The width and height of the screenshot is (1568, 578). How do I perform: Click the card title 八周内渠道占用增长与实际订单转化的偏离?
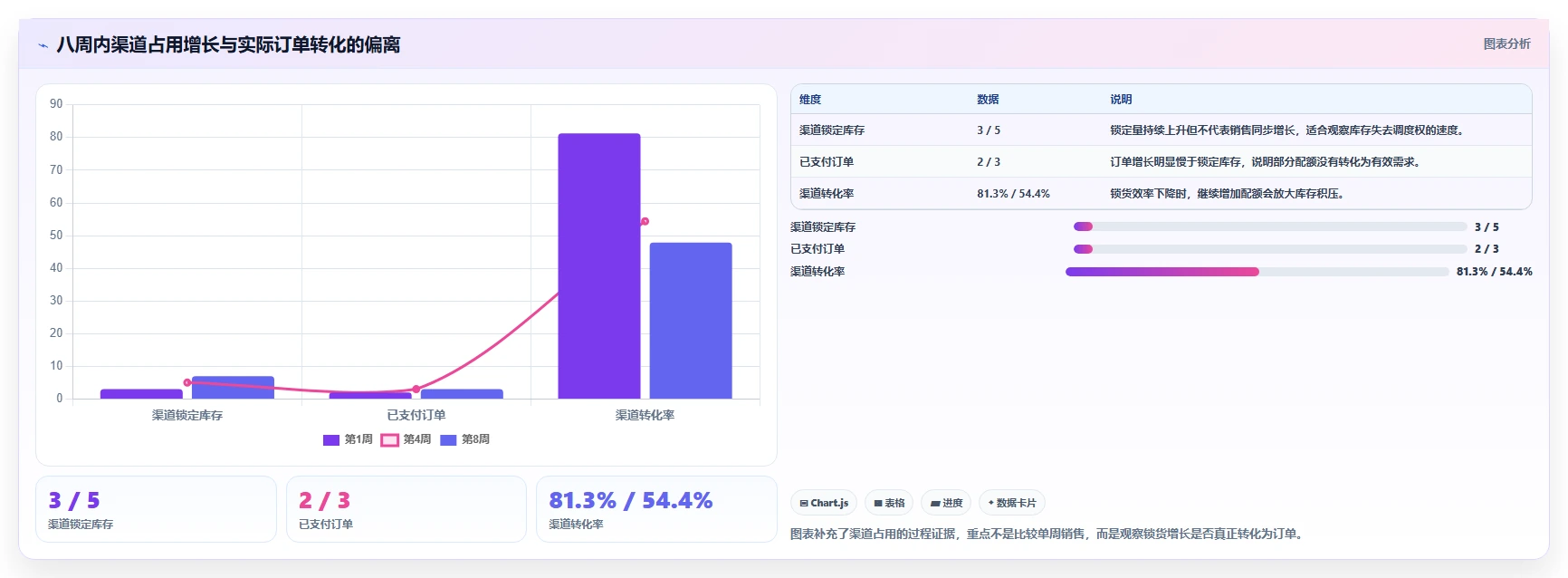pyautogui.click(x=228, y=45)
